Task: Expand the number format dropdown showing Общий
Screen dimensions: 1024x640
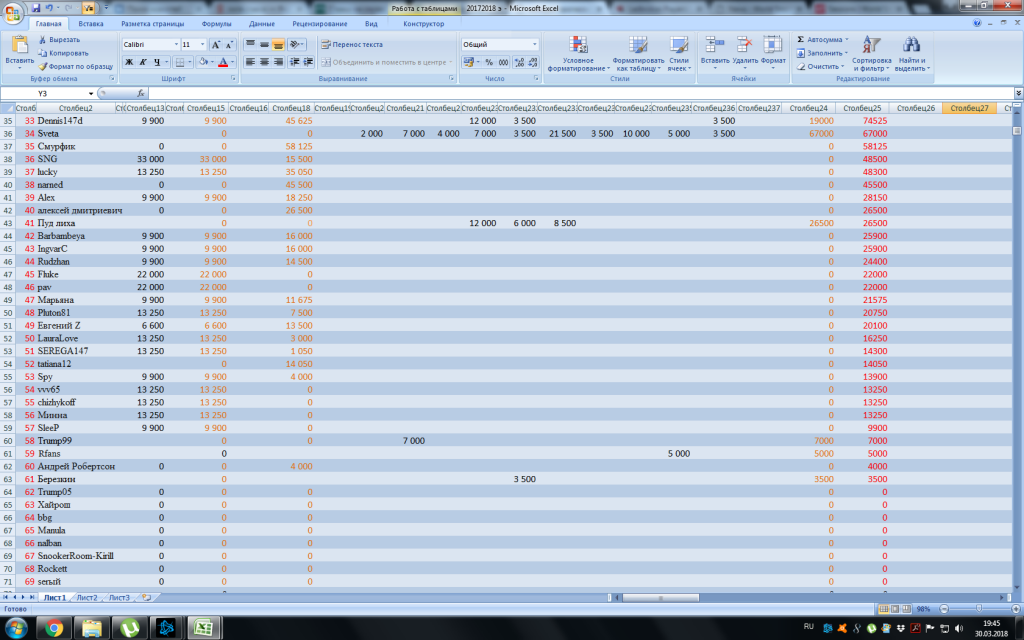Action: (534, 45)
